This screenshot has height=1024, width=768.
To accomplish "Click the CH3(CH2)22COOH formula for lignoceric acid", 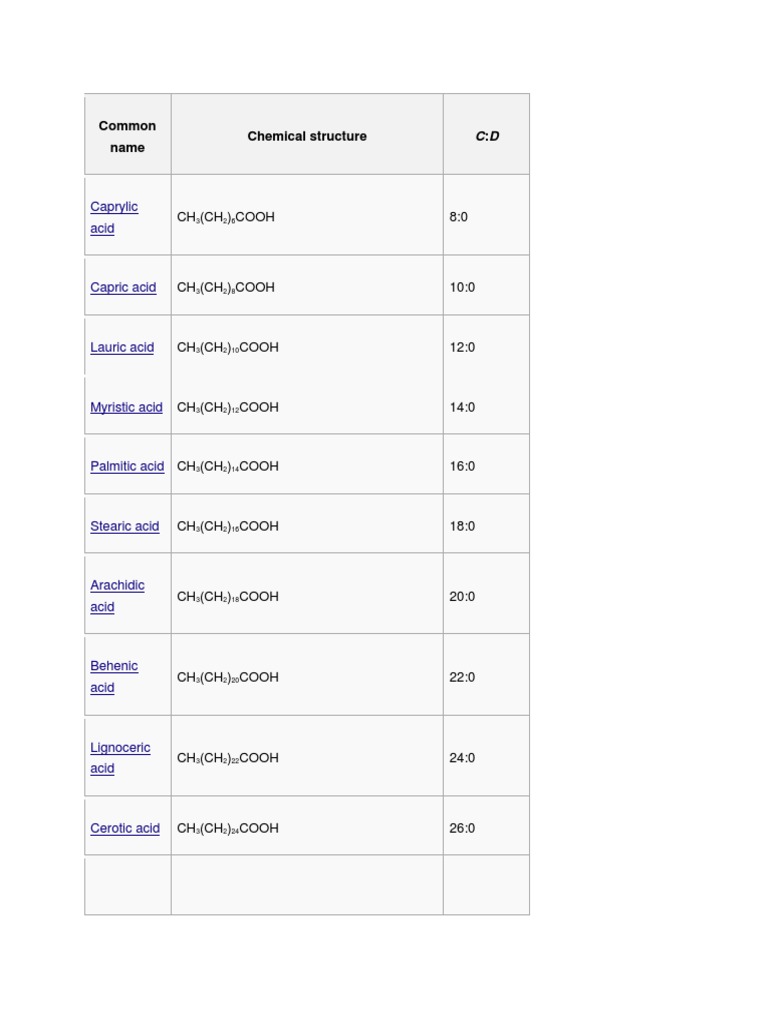I will (x=228, y=758).
